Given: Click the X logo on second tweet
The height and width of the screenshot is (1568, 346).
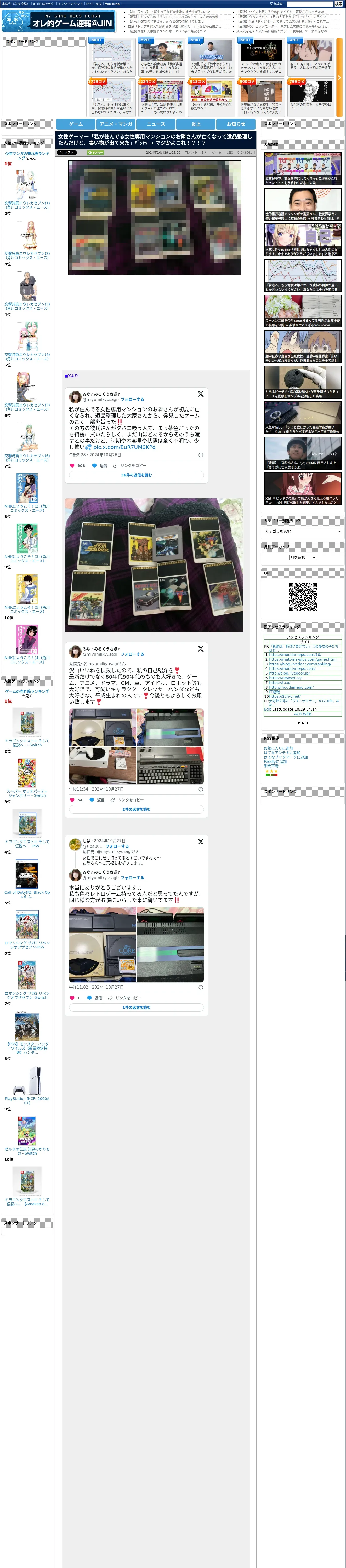Looking at the screenshot, I should click(x=200, y=649).
